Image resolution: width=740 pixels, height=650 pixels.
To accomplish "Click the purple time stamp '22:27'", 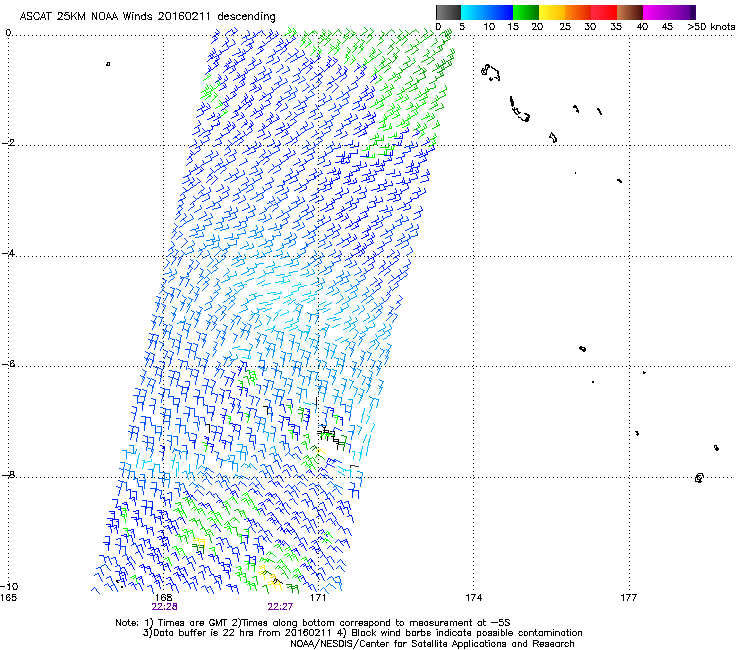I will click(280, 607).
